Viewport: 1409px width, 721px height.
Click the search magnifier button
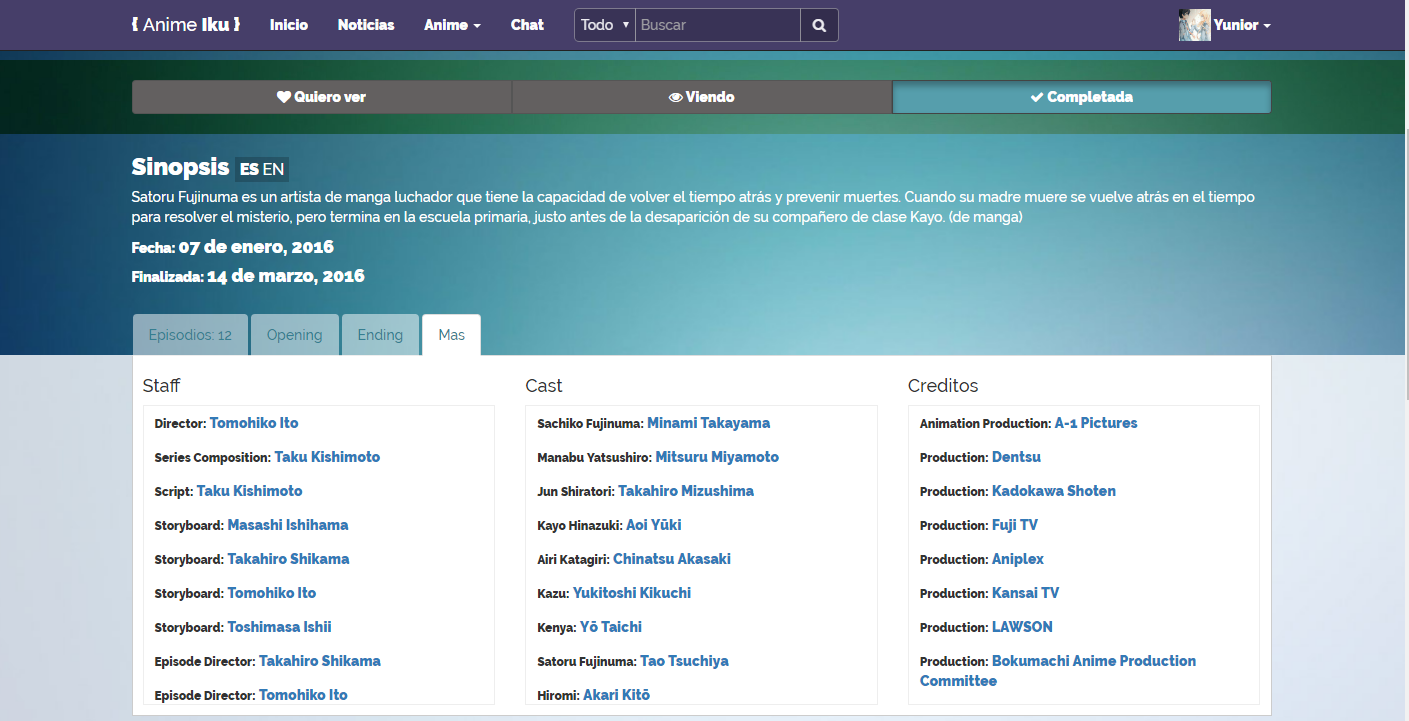coord(819,25)
